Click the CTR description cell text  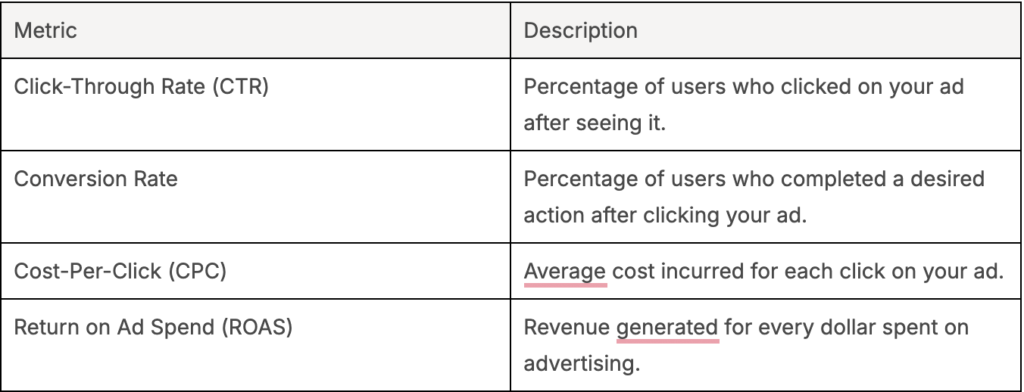[x=743, y=105]
